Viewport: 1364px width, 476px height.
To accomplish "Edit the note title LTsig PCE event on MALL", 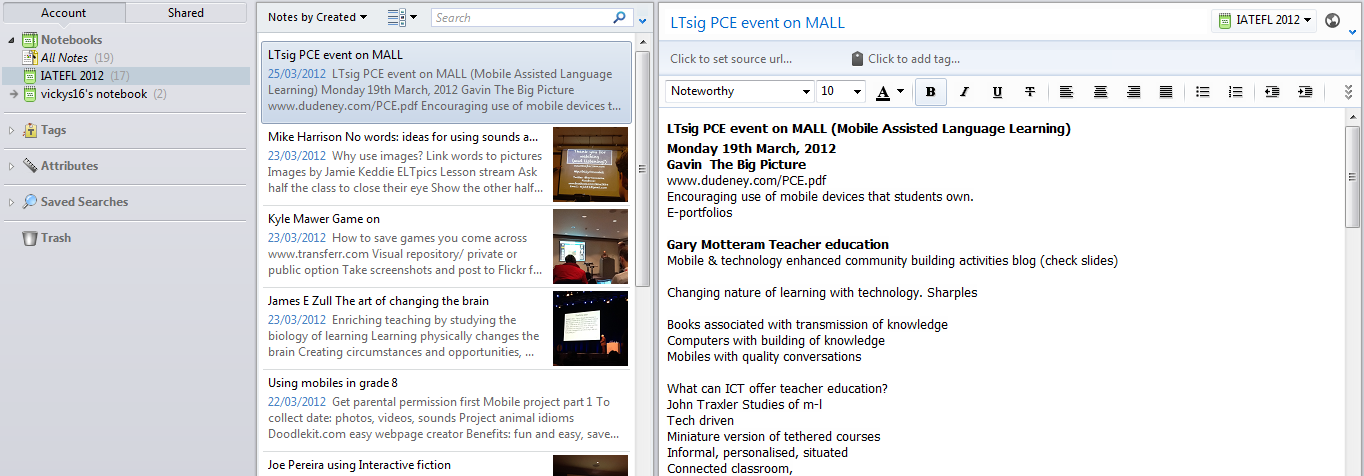I will point(757,22).
